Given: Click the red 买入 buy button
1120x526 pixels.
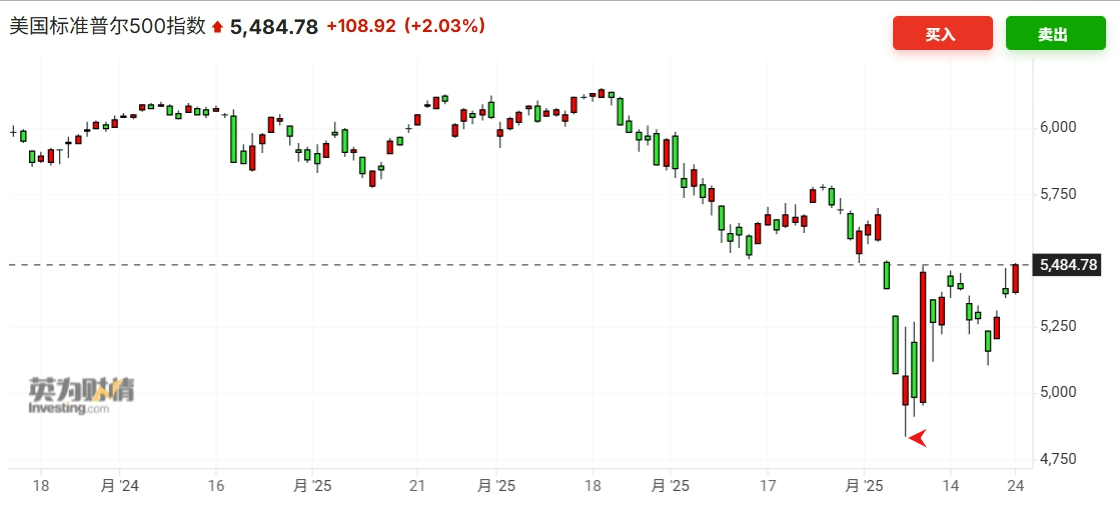Looking at the screenshot, I should pos(942,34).
